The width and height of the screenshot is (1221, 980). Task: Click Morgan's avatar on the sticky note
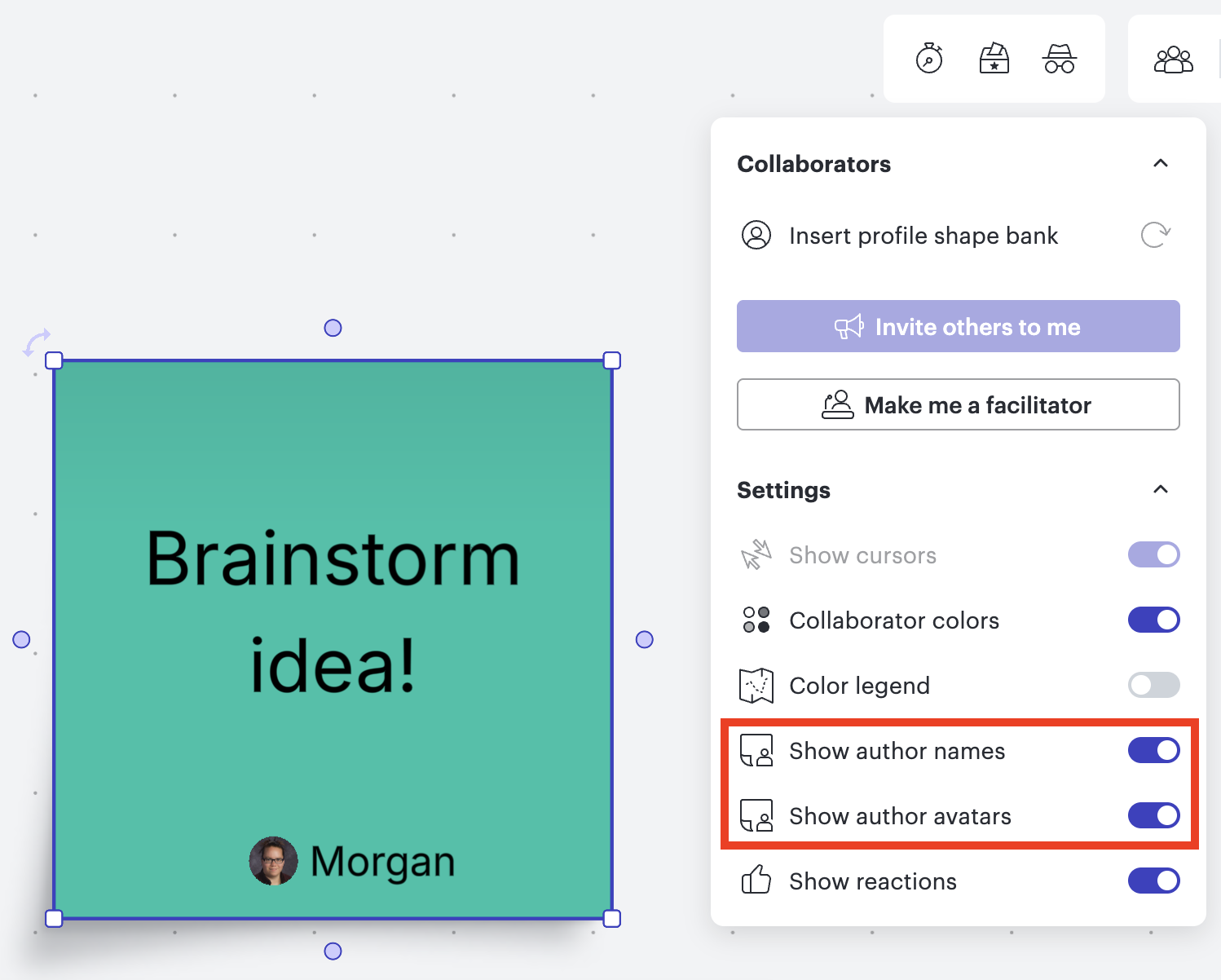[x=273, y=861]
